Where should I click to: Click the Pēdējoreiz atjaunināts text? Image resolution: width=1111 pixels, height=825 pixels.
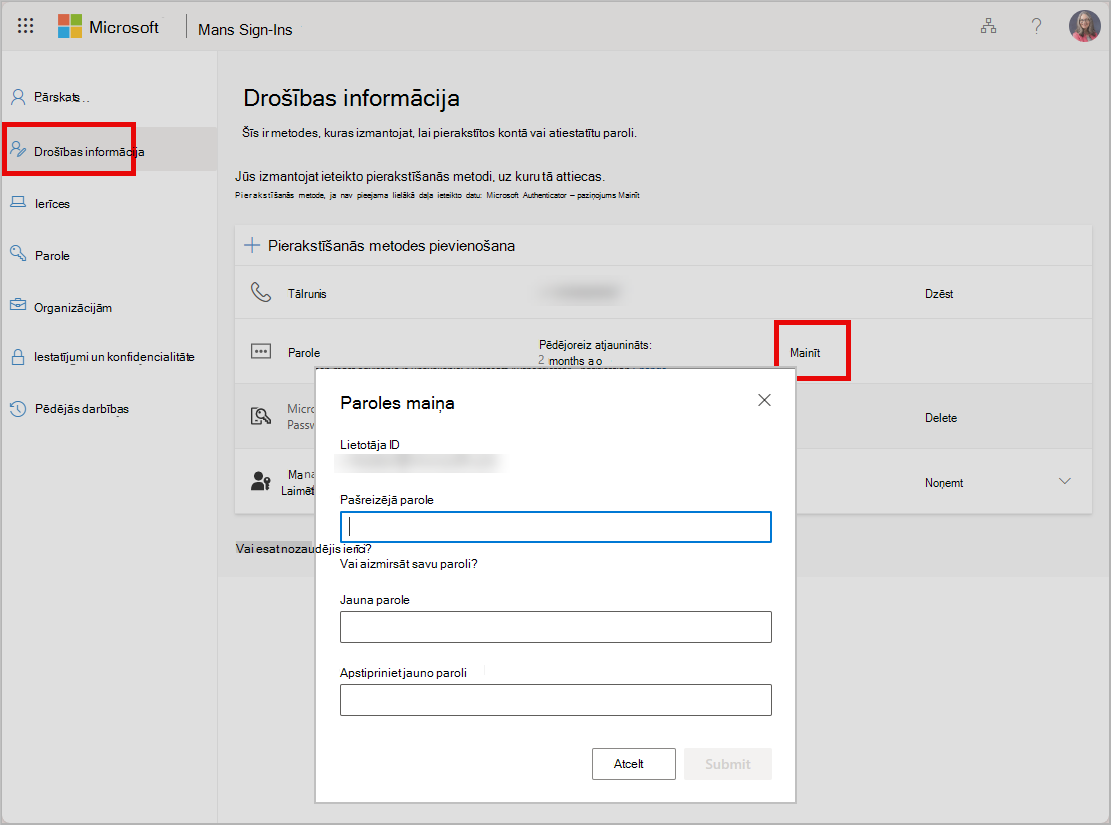(595, 345)
